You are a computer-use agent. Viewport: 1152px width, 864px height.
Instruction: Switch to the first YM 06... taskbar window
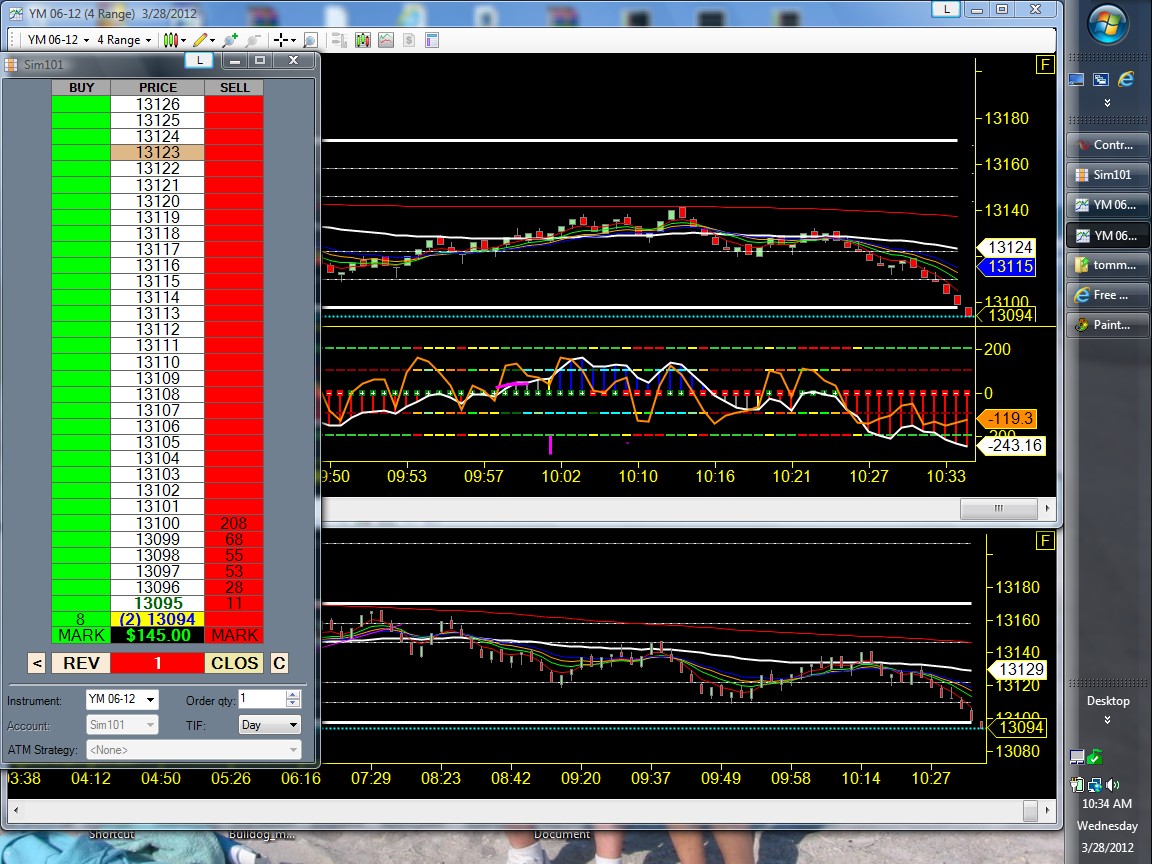pyautogui.click(x=1107, y=205)
